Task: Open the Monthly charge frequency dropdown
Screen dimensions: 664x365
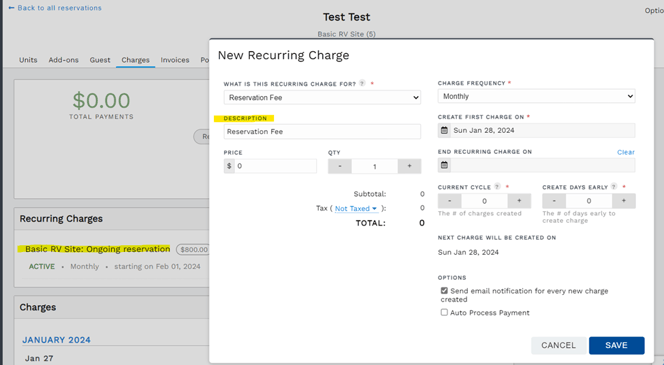Action: tap(537, 96)
